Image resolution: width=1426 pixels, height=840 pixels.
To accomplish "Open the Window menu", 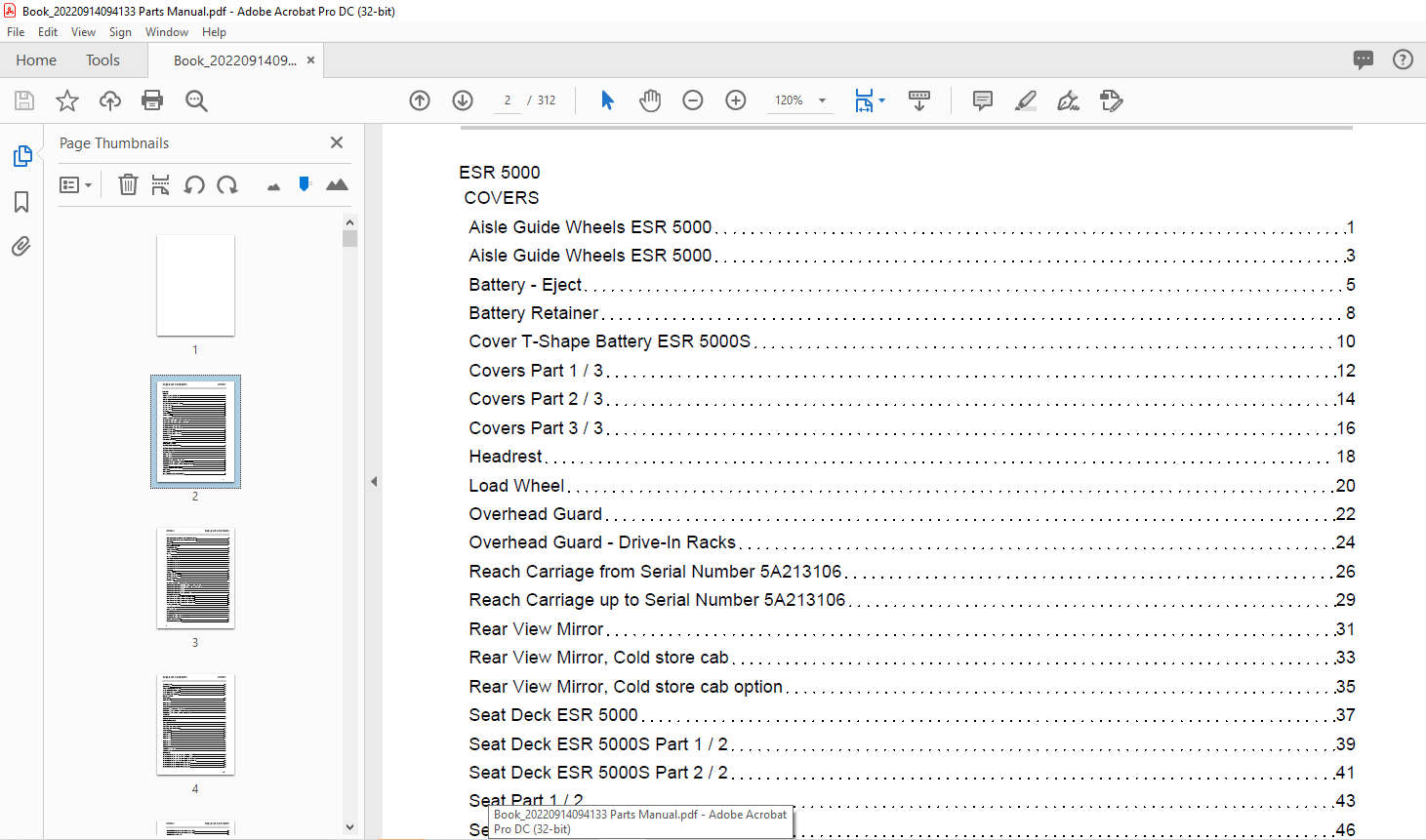I will click(x=167, y=32).
